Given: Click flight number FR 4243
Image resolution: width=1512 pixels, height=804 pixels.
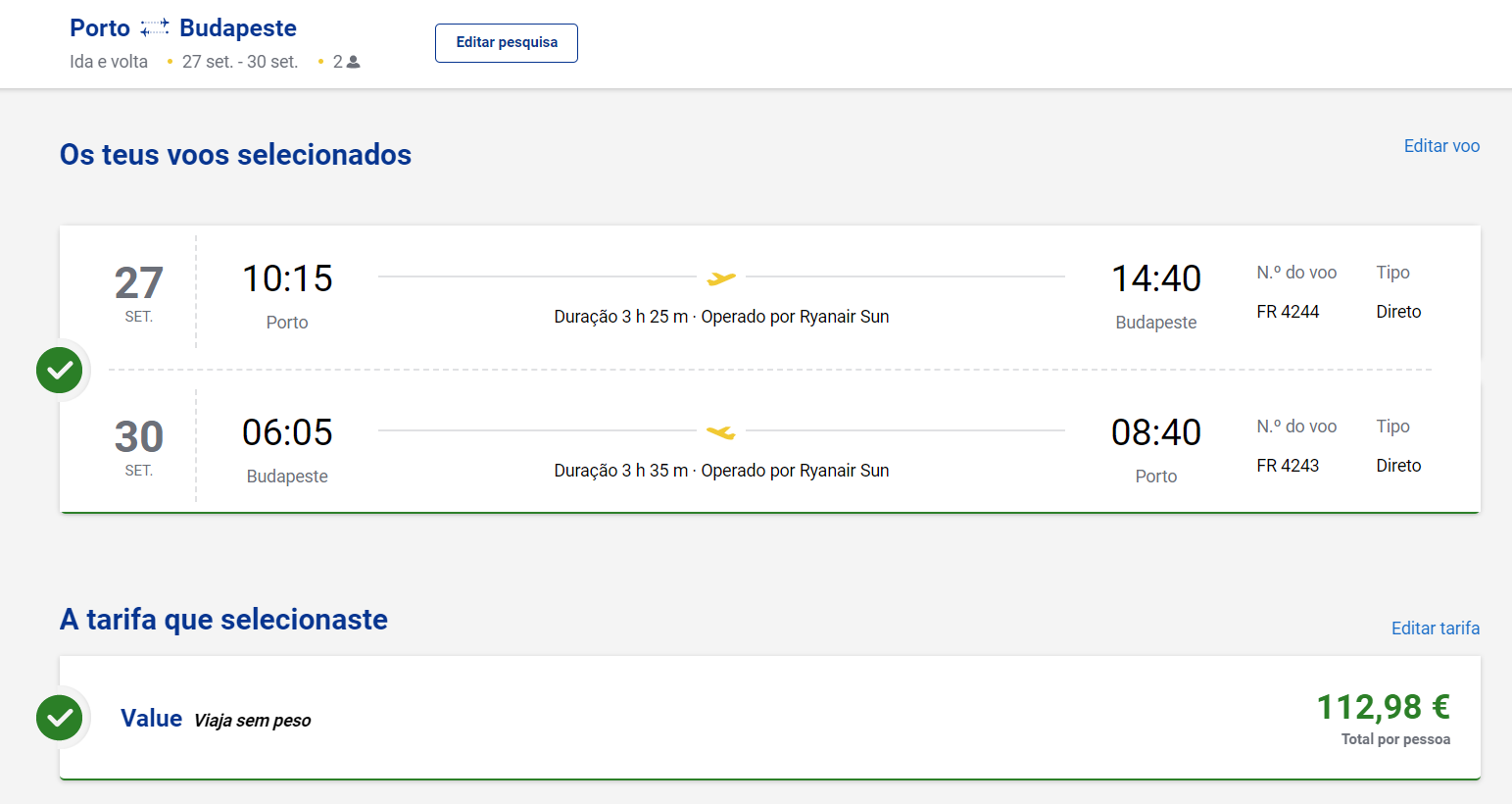Looking at the screenshot, I should (1288, 466).
